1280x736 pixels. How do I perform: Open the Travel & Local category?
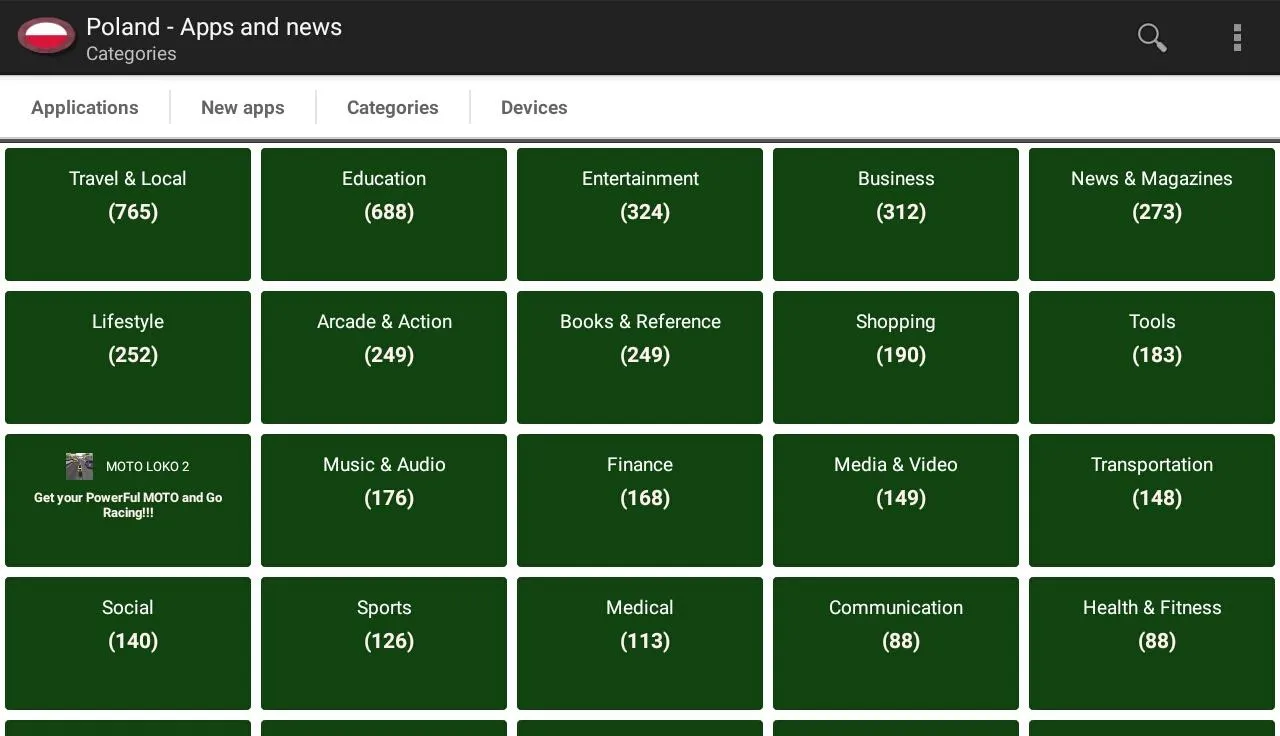[x=128, y=214]
